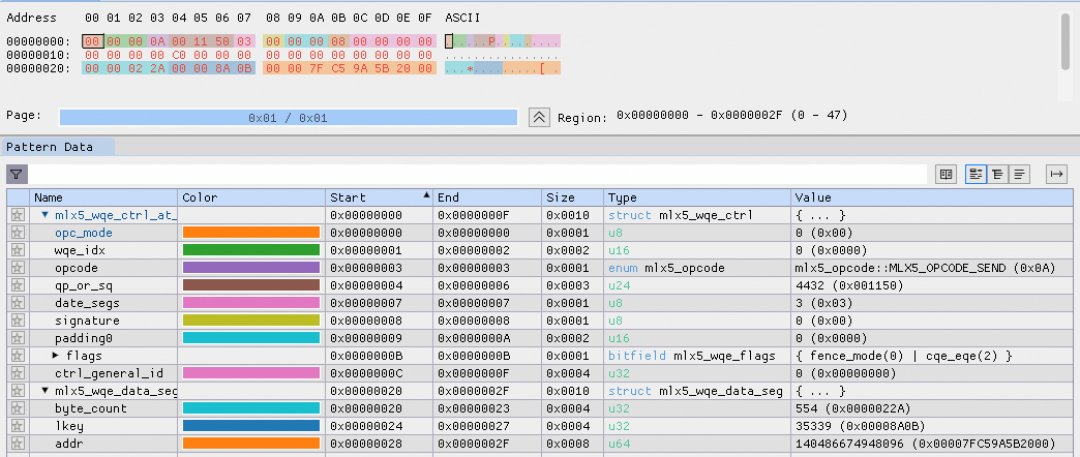Screen dimensions: 1080x457
Task: Sort by the Name column header
Action: click(x=103, y=198)
